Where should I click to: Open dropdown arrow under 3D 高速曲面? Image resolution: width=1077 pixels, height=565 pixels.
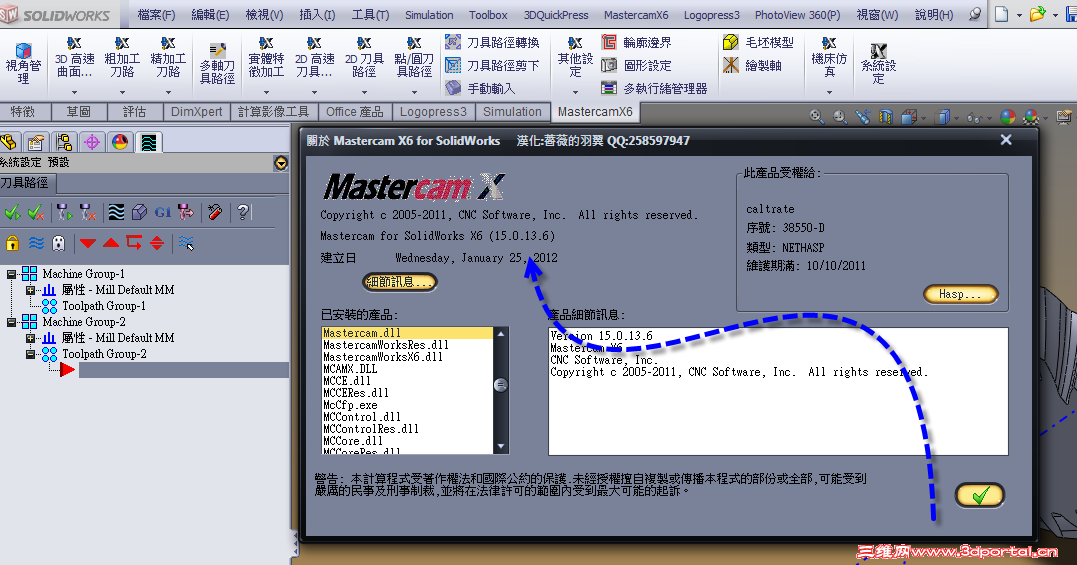[74, 92]
